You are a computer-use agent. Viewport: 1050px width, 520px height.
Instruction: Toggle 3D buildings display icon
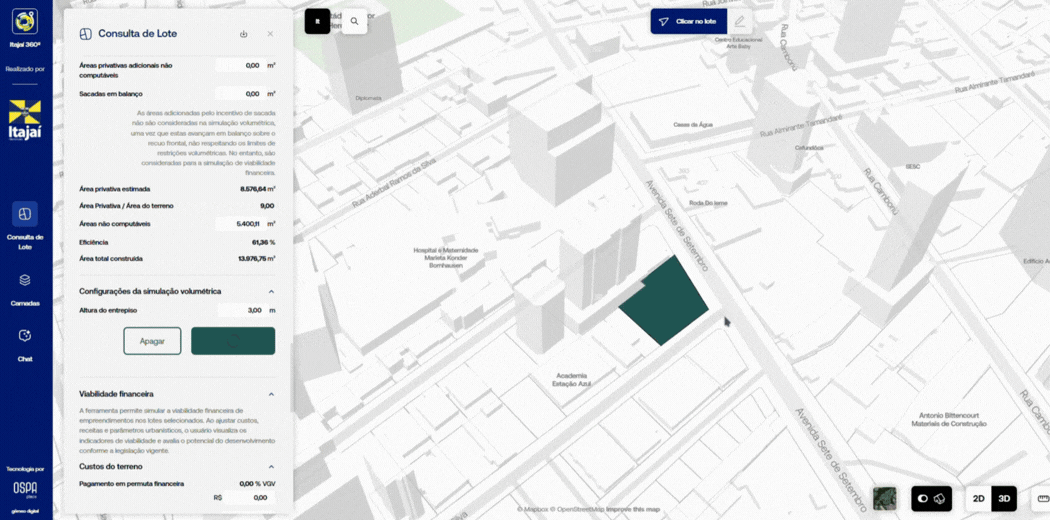[940, 499]
